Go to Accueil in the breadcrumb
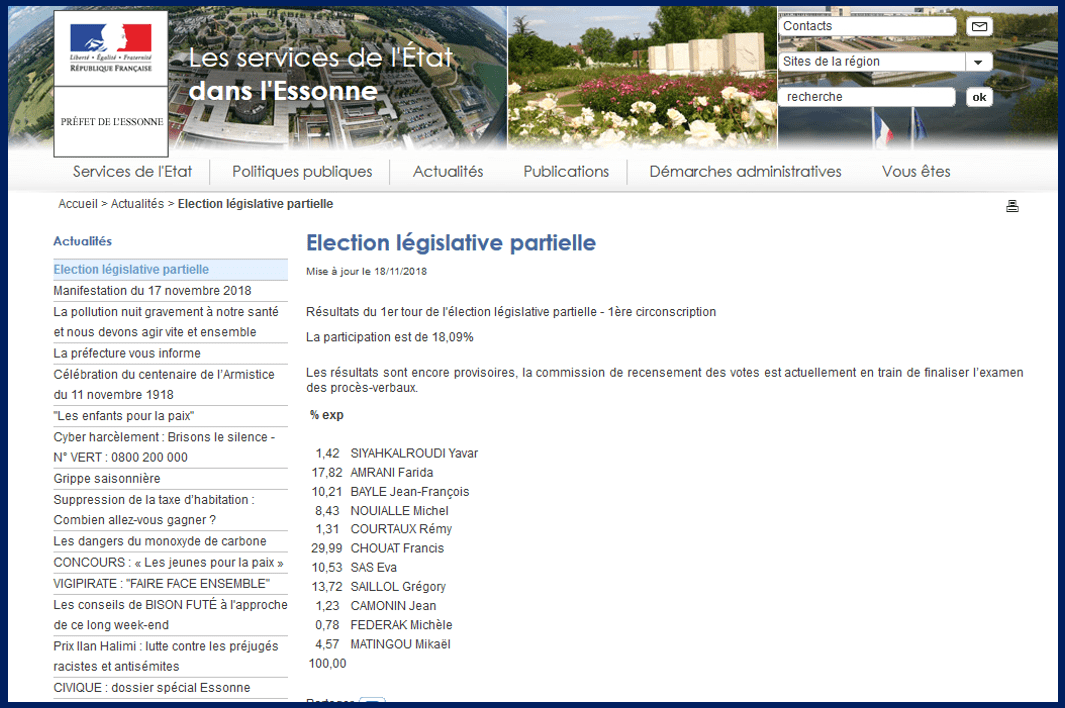This screenshot has width=1065, height=708. (x=78, y=204)
